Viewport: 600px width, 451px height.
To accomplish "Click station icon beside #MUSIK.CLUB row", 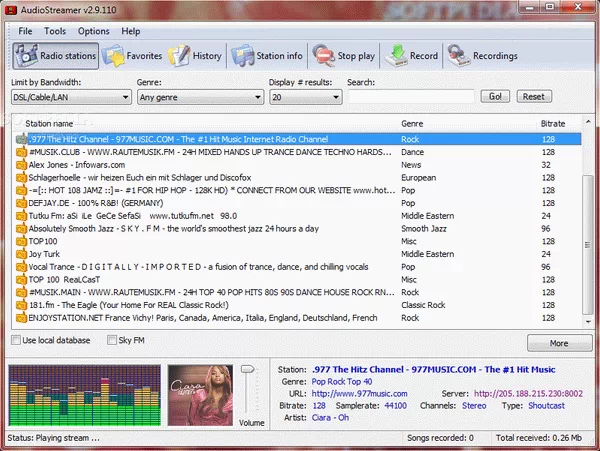I will pyautogui.click(x=21, y=152).
